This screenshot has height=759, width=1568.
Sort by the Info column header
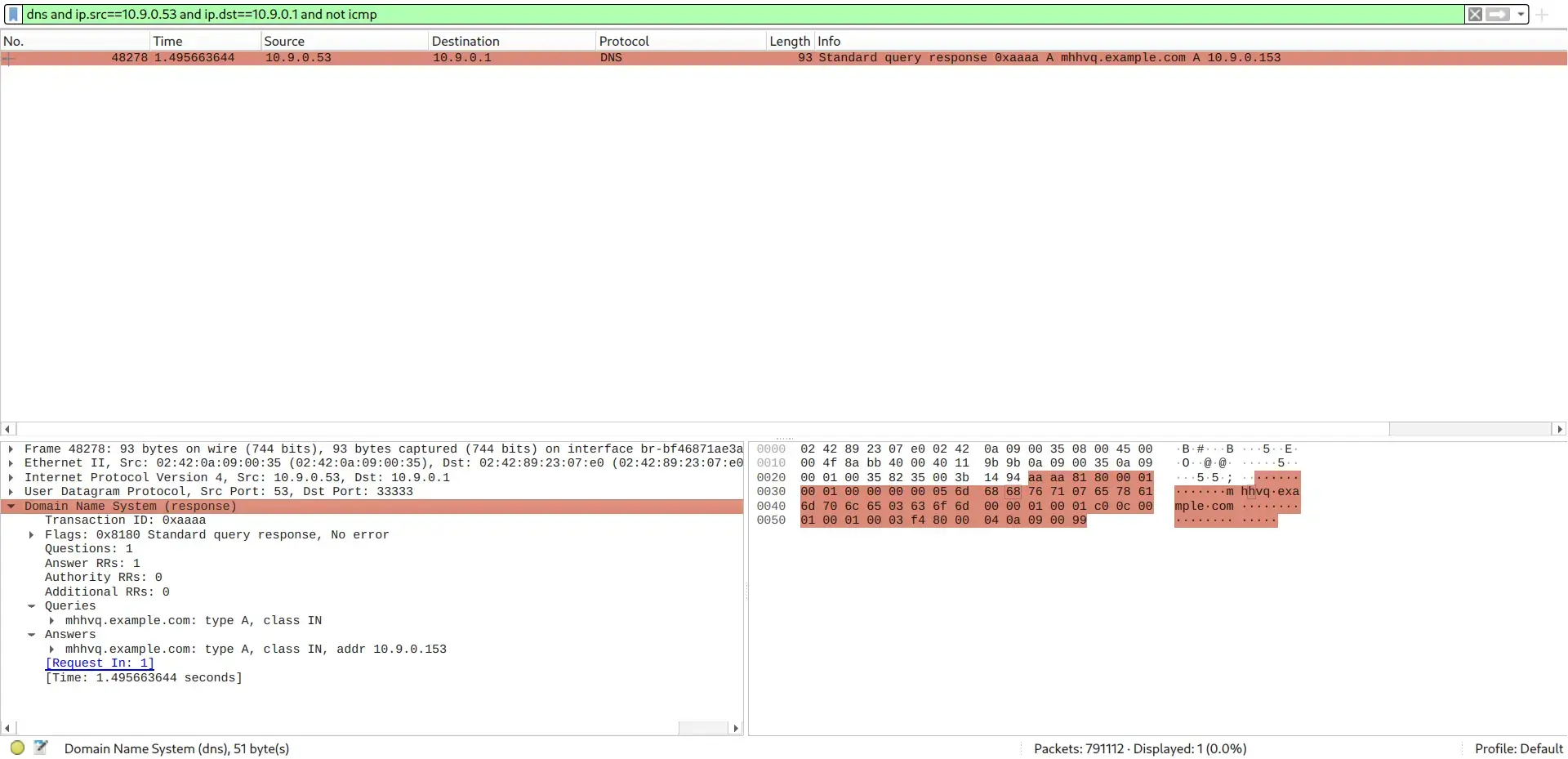click(1190, 41)
